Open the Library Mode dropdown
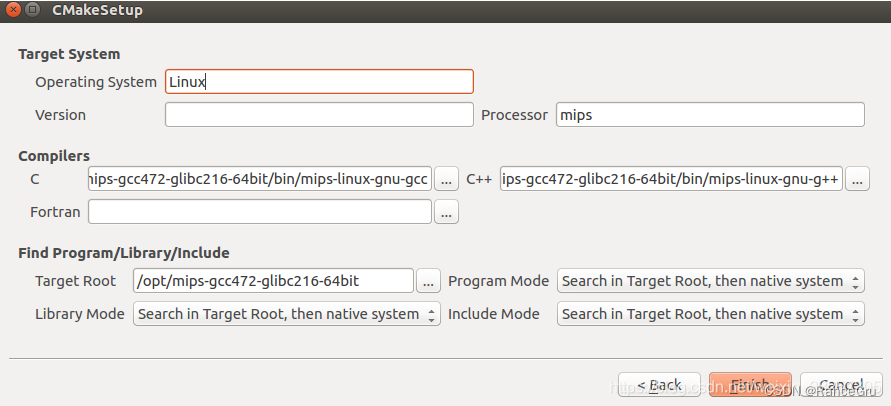 click(x=287, y=314)
